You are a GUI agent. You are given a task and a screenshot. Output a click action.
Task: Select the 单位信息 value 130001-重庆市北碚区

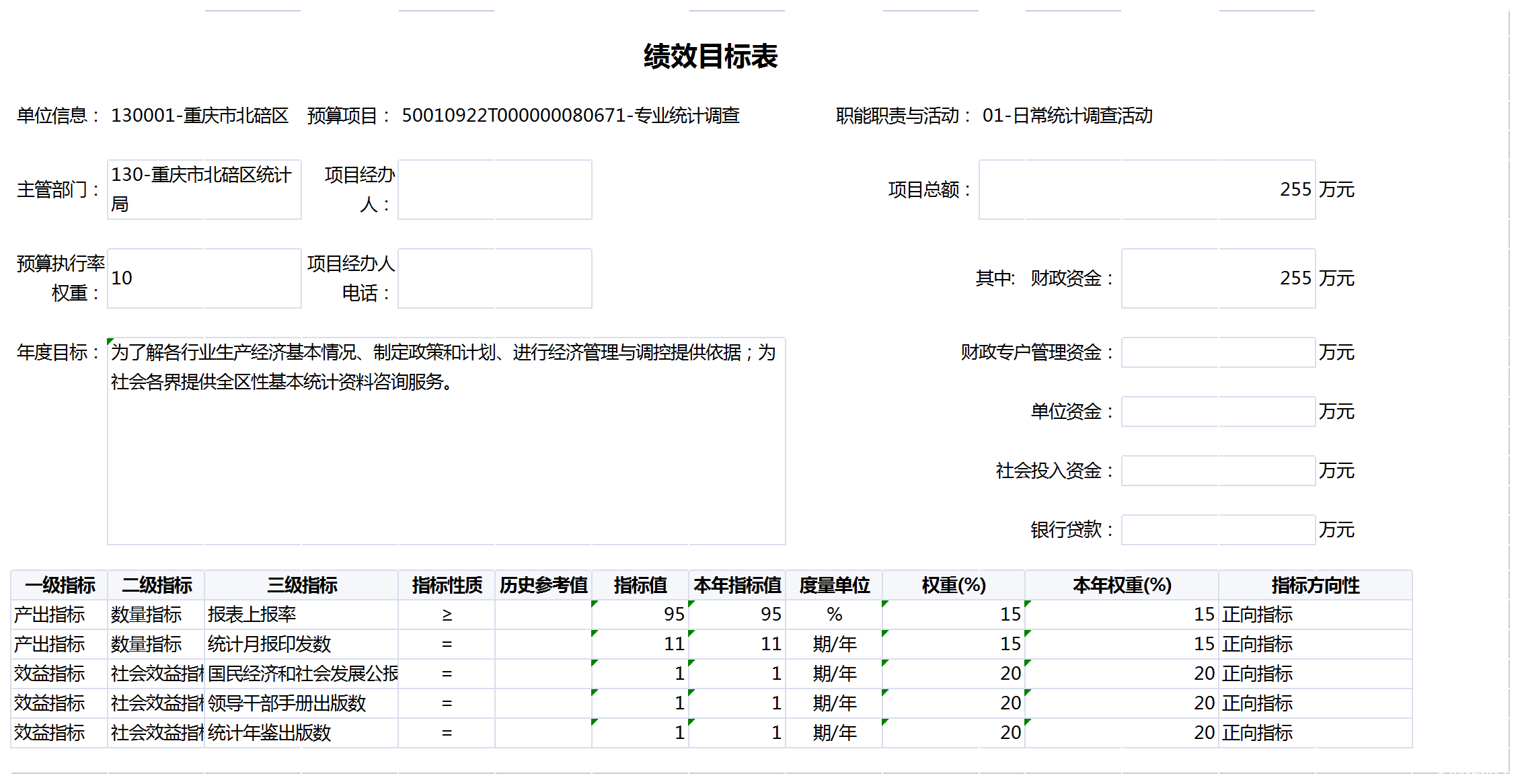(x=200, y=116)
